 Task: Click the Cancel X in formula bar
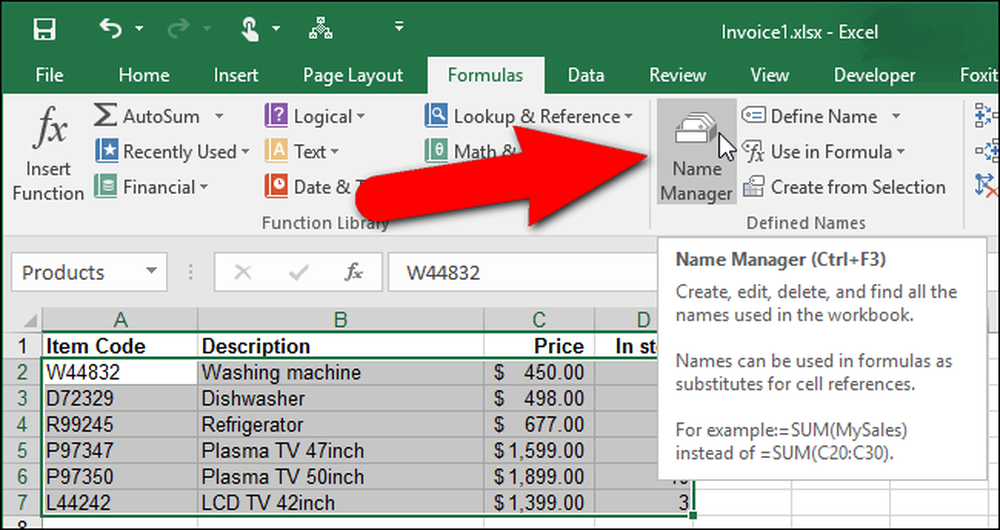pos(242,273)
